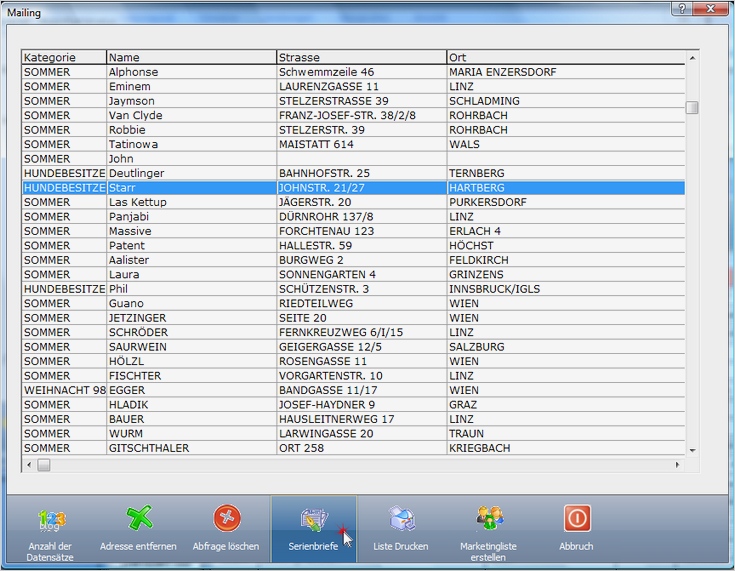
Task: Select the Eminem name cell
Action: coord(192,87)
